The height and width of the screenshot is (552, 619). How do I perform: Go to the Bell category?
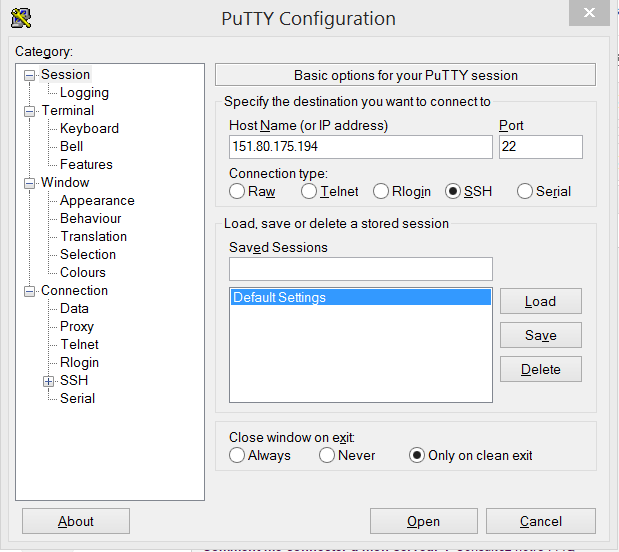[x=71, y=146]
